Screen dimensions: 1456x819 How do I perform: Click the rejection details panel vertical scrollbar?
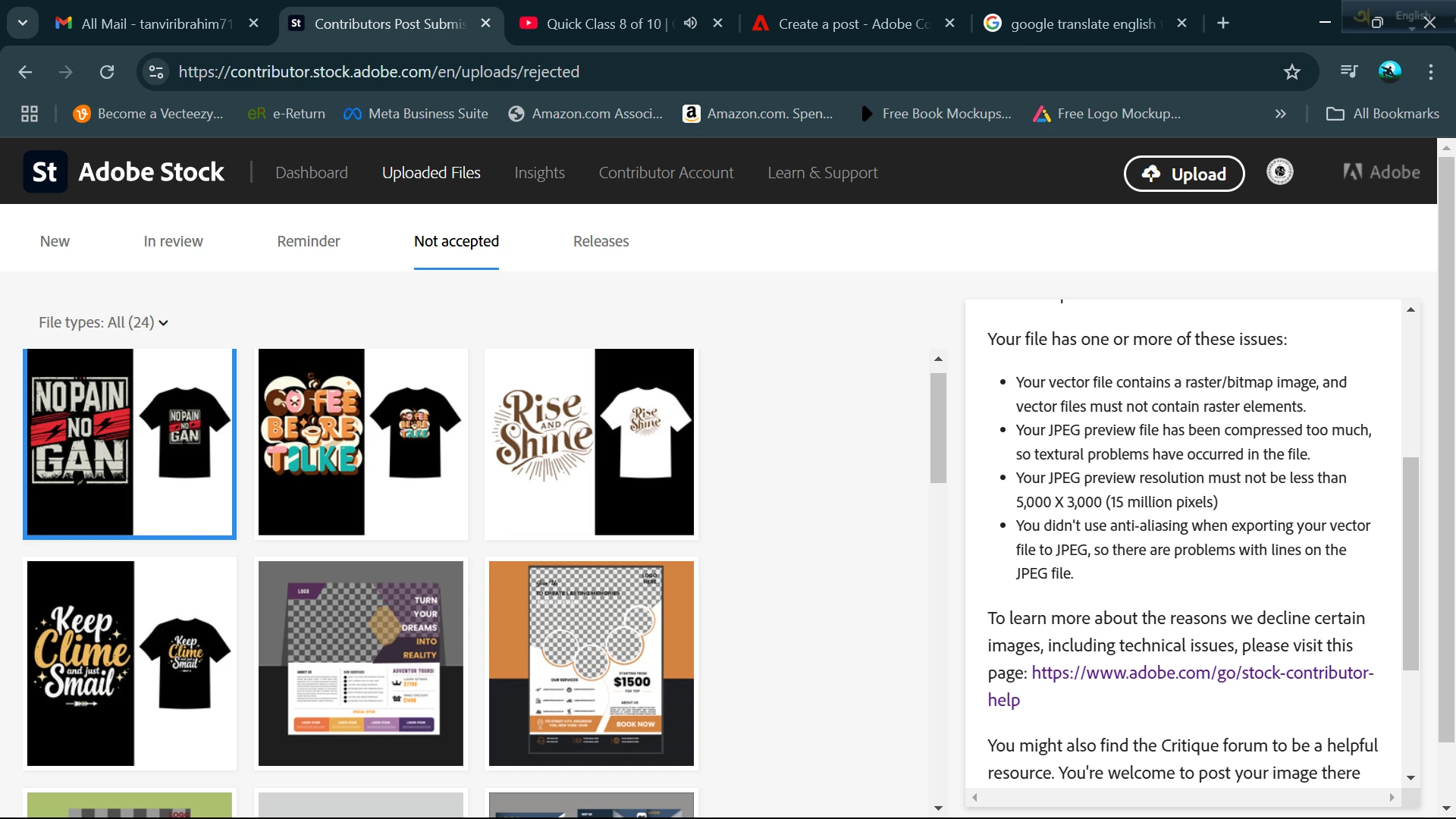point(1410,563)
